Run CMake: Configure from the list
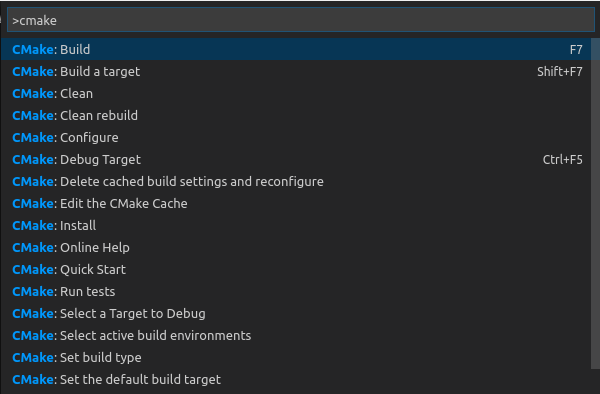 (x=296, y=137)
